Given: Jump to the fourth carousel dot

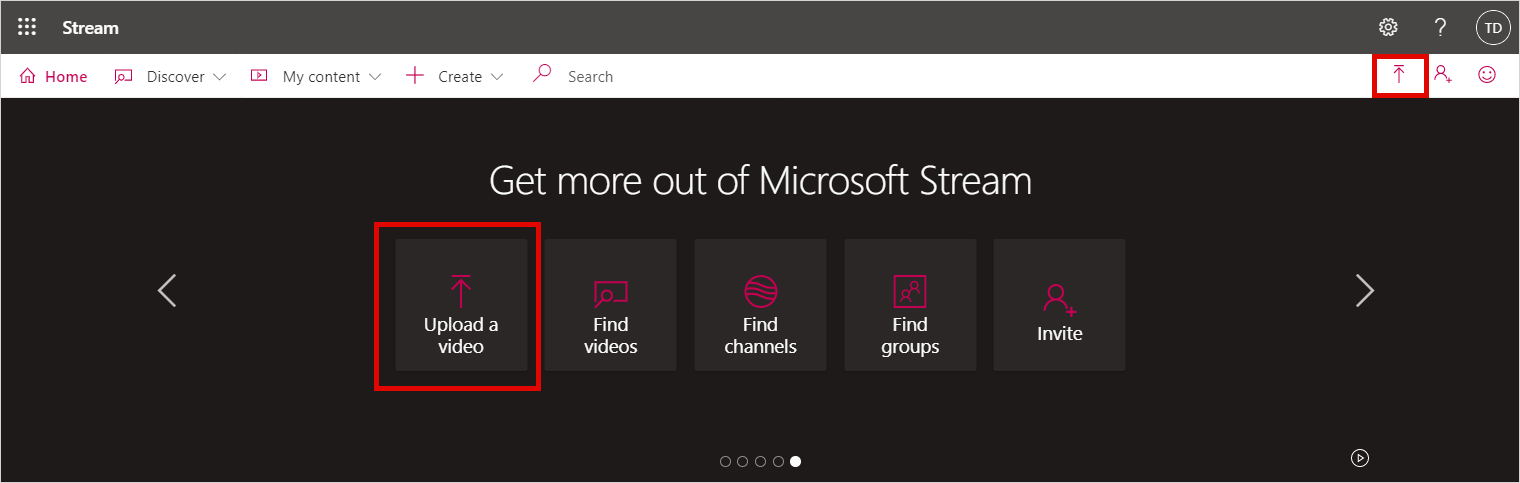Looking at the screenshot, I should 777,461.
